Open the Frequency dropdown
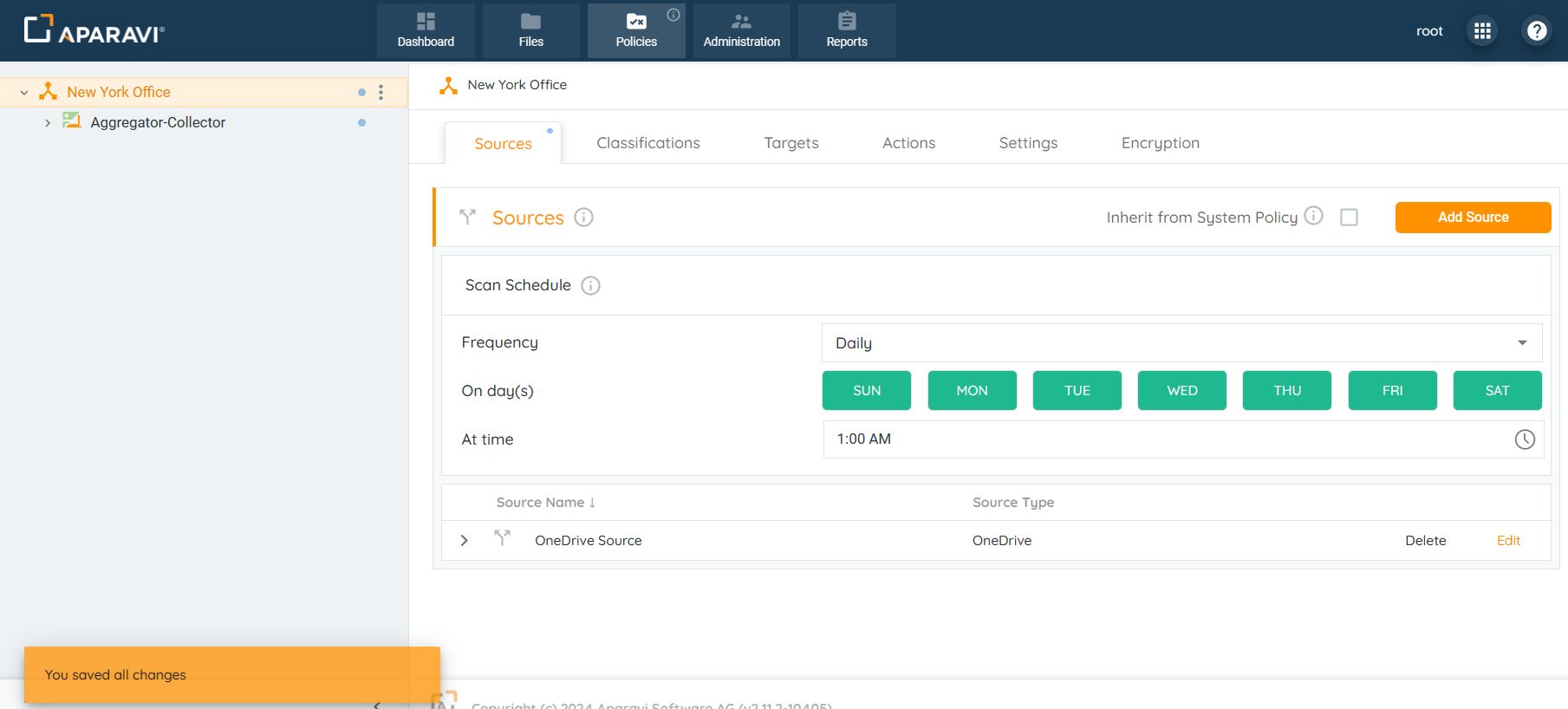This screenshot has width=1568, height=709. (x=1181, y=343)
